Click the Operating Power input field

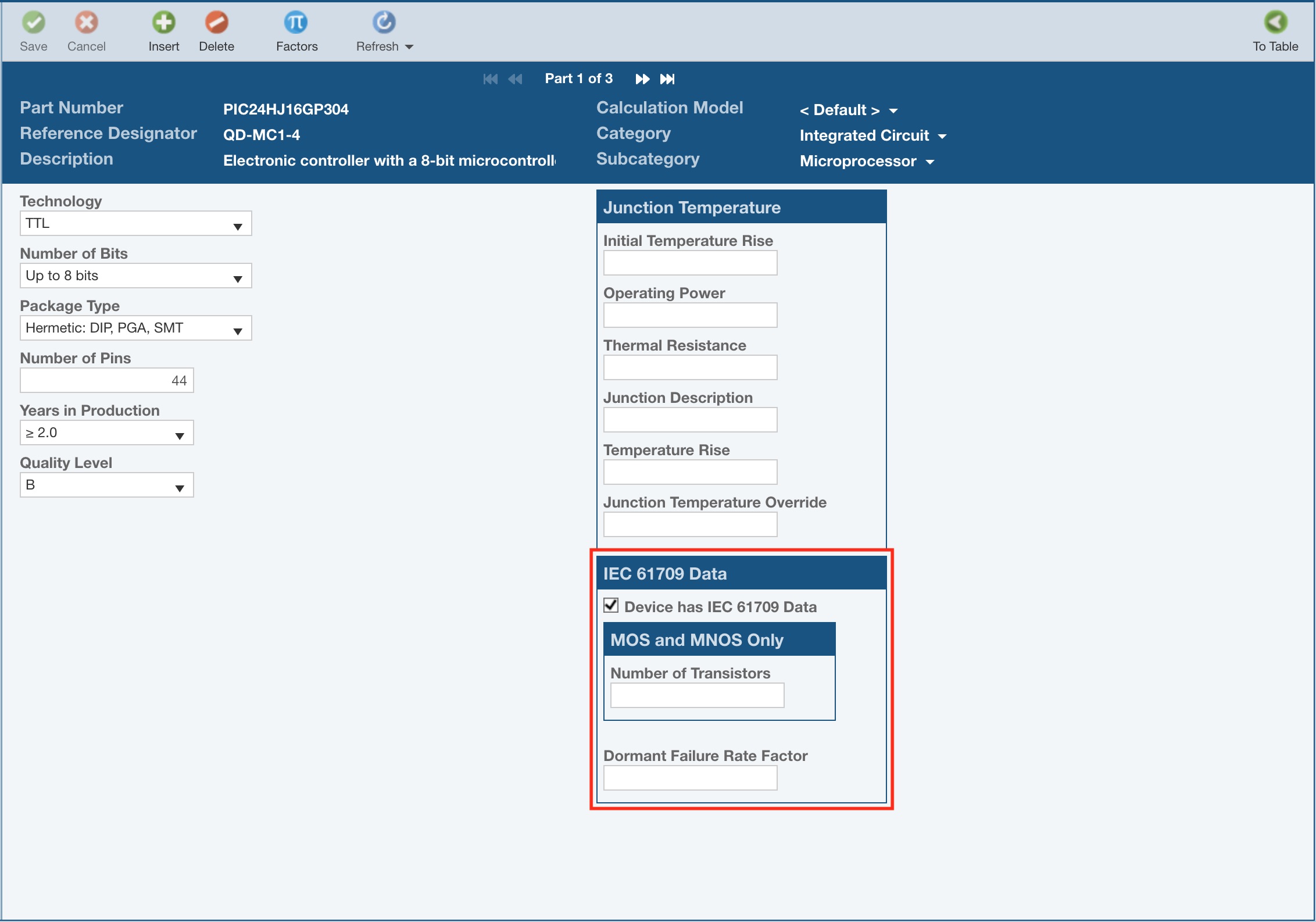coord(690,315)
